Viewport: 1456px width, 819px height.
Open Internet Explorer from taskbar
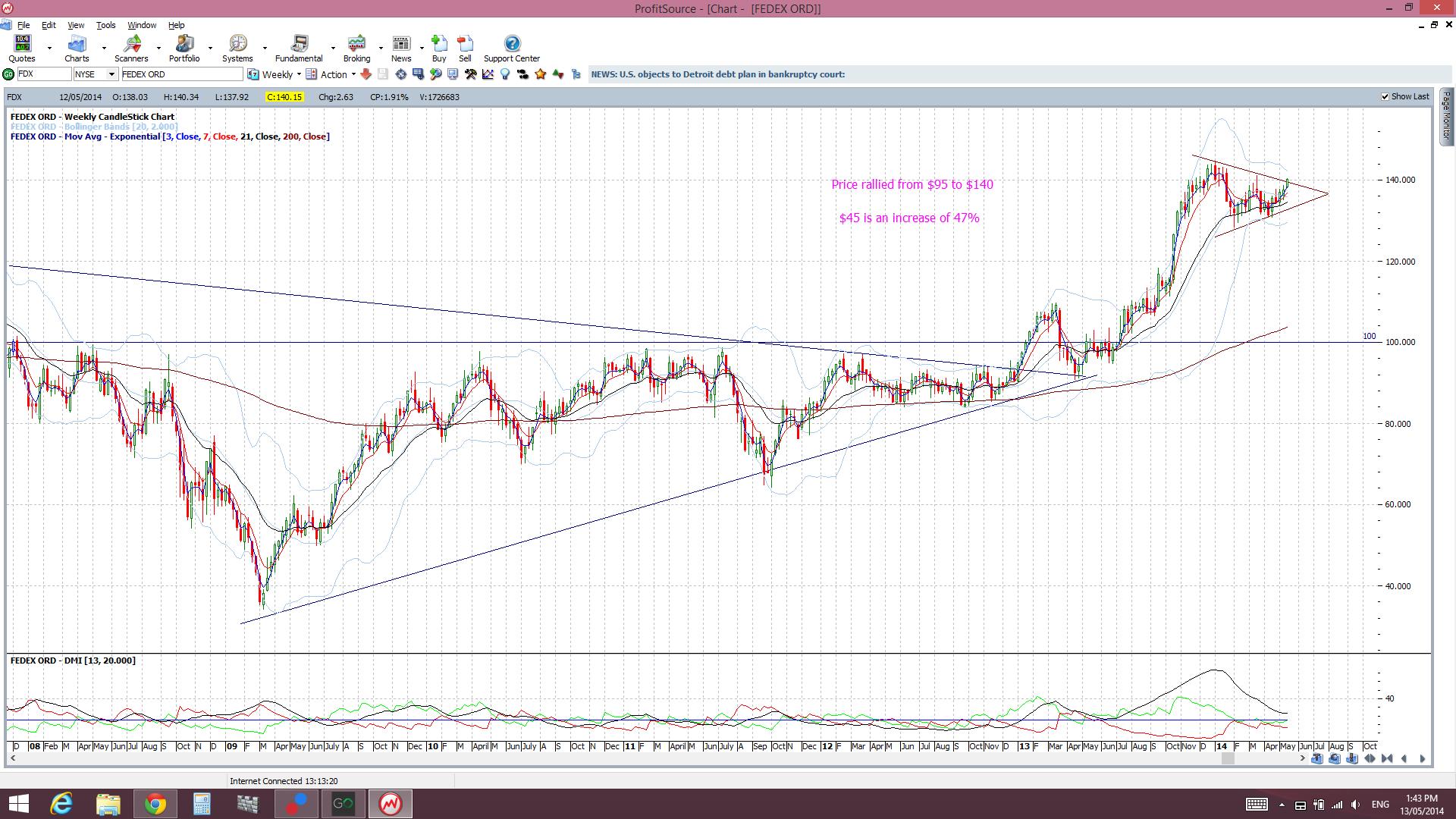point(61,804)
